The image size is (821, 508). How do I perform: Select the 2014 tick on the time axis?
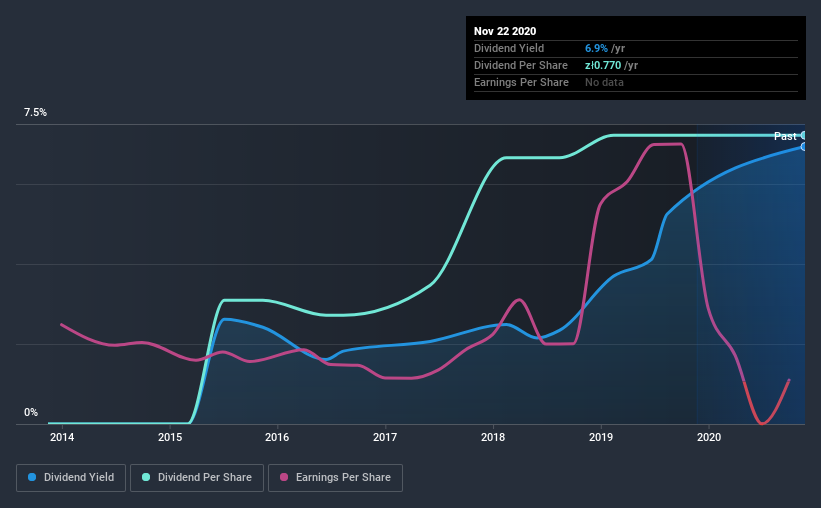coord(62,437)
